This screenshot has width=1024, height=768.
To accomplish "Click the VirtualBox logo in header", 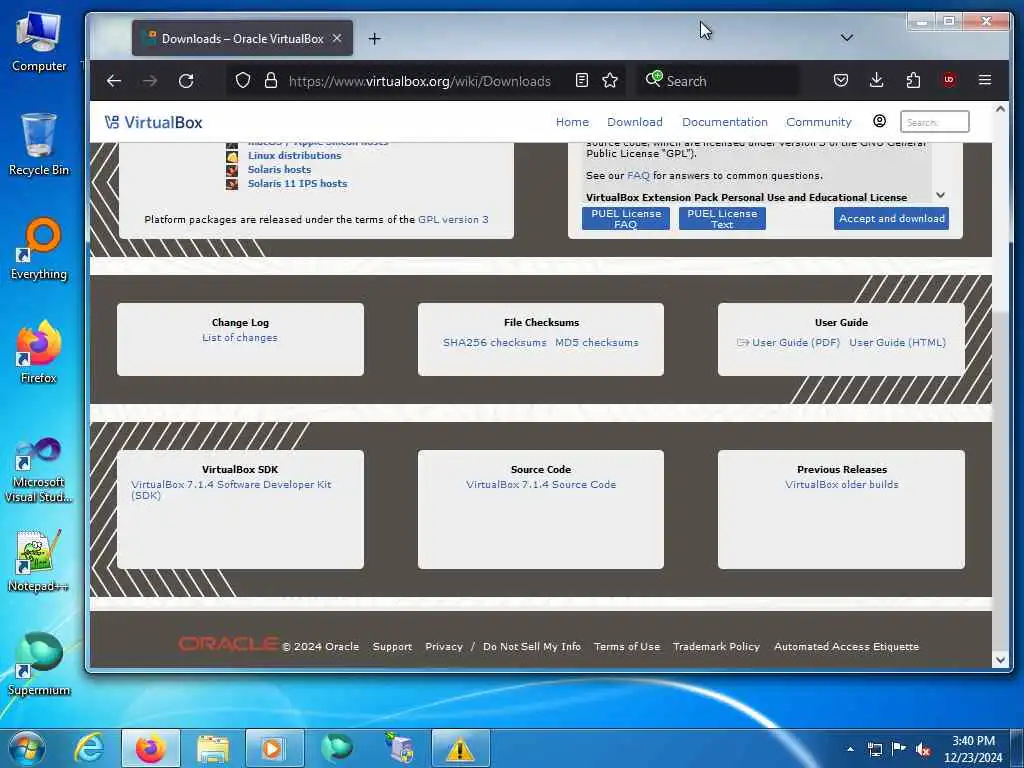I will [154, 122].
